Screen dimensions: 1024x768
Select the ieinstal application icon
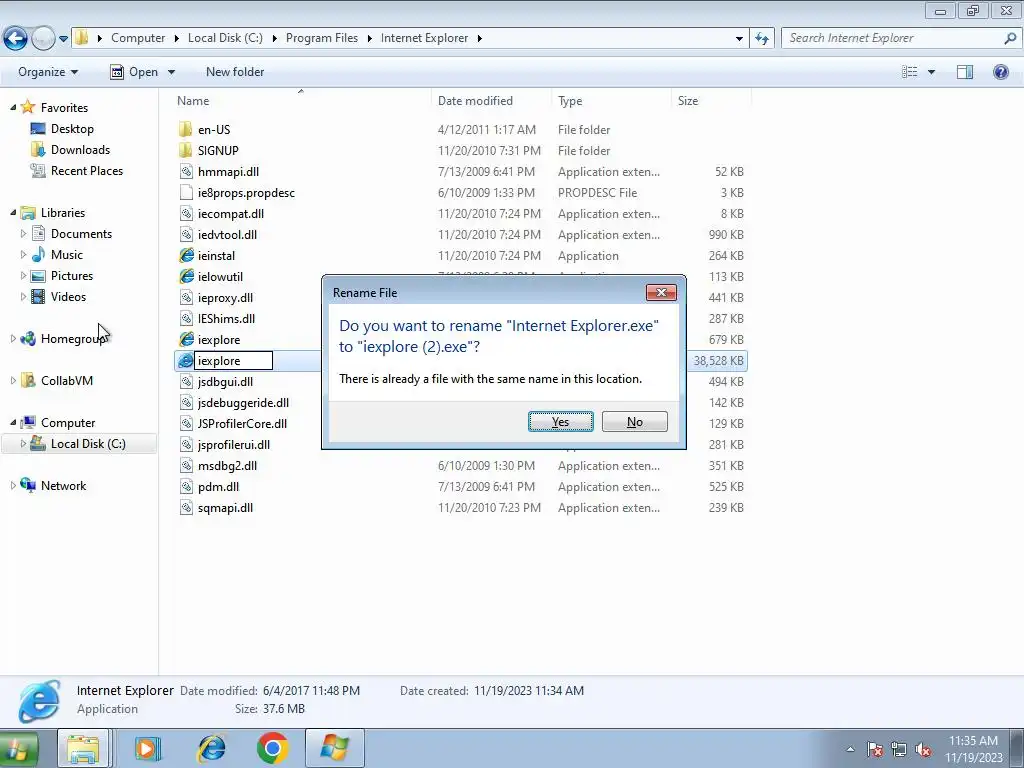click(186, 255)
